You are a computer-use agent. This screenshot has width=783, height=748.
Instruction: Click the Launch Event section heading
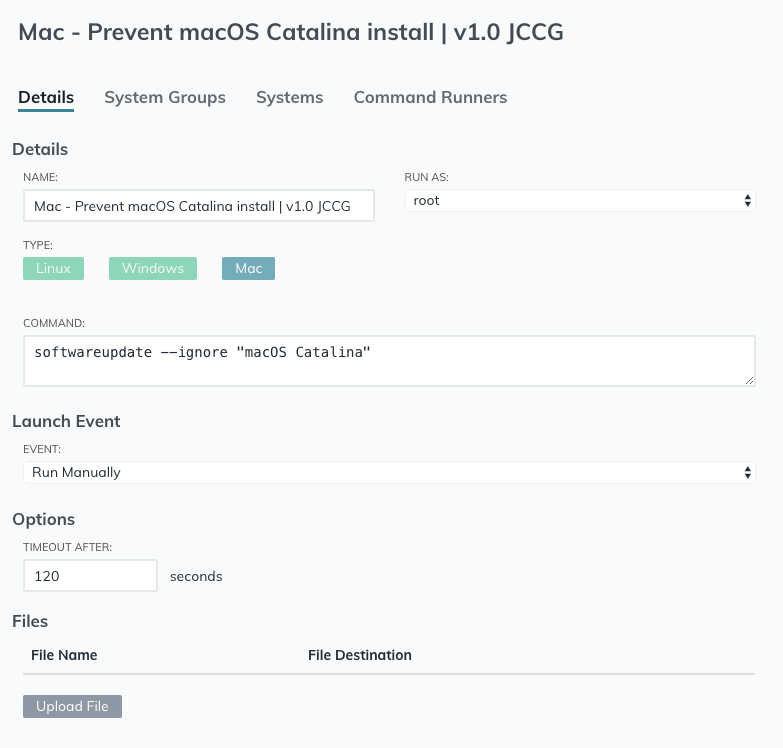point(67,421)
